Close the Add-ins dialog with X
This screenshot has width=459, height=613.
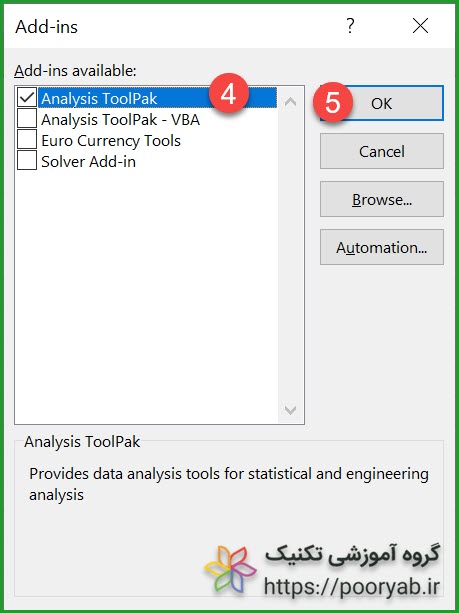(420, 26)
